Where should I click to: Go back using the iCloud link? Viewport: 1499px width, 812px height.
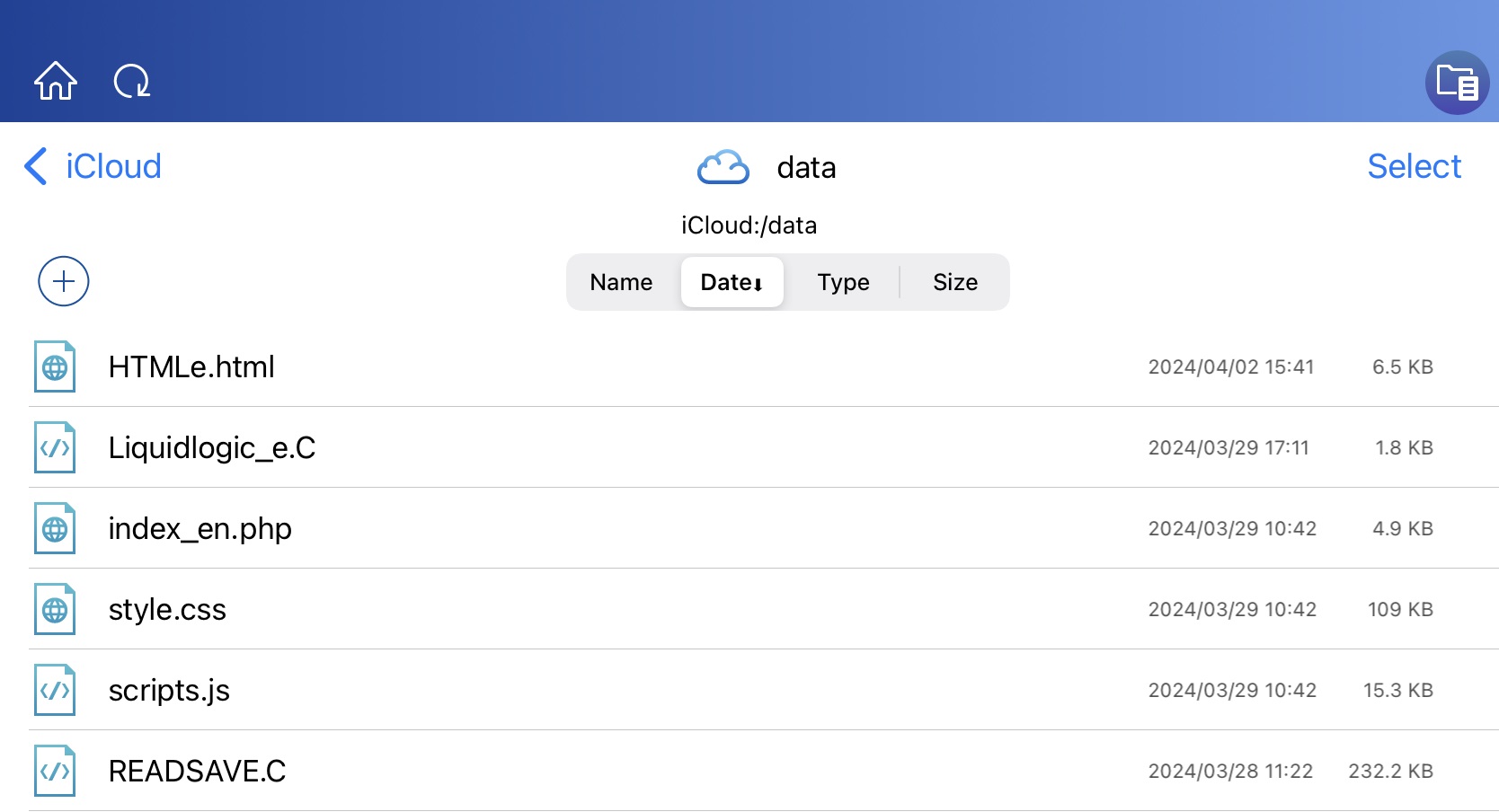[x=111, y=167]
